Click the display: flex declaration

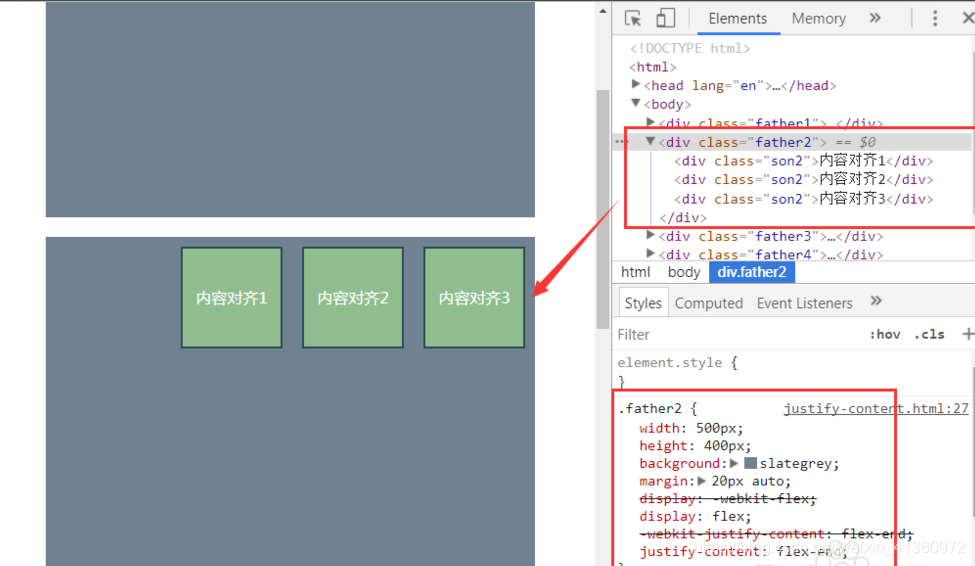click(x=695, y=517)
